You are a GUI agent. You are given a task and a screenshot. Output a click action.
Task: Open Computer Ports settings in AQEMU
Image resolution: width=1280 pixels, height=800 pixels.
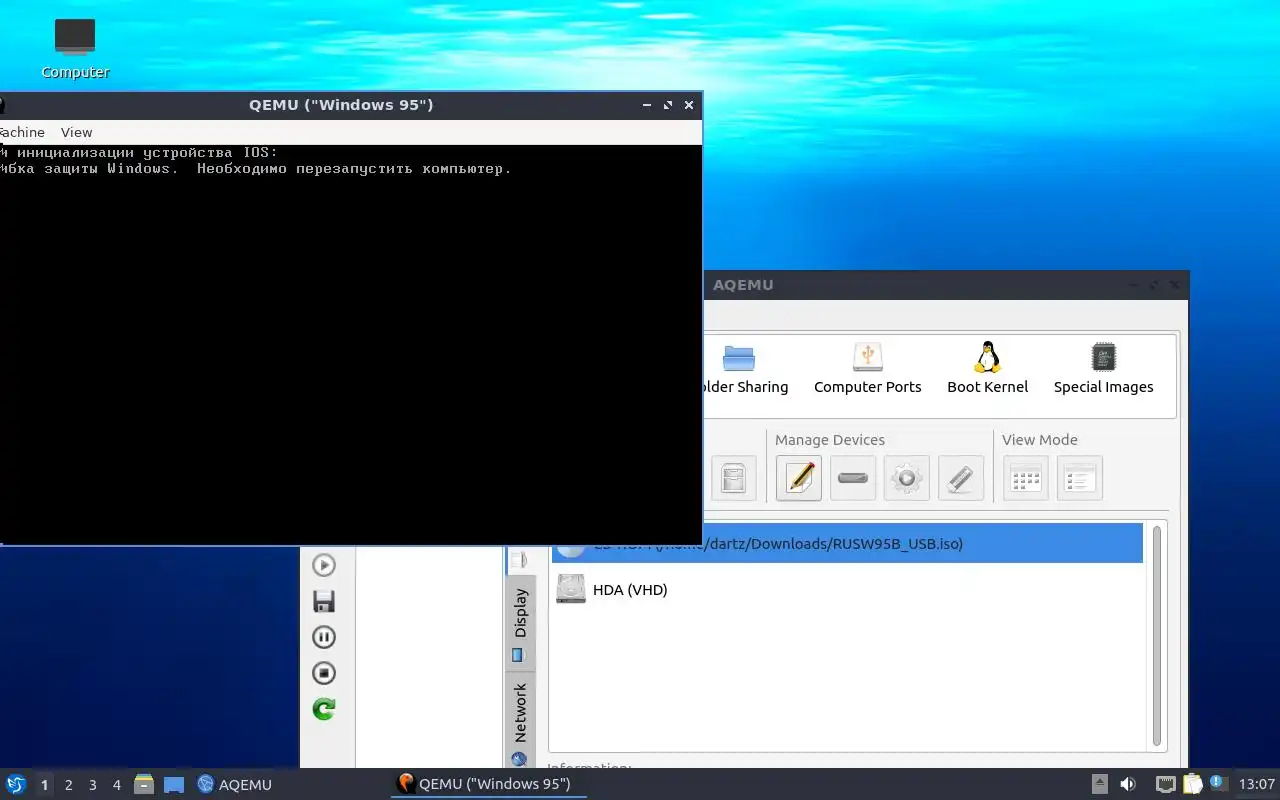click(x=867, y=370)
